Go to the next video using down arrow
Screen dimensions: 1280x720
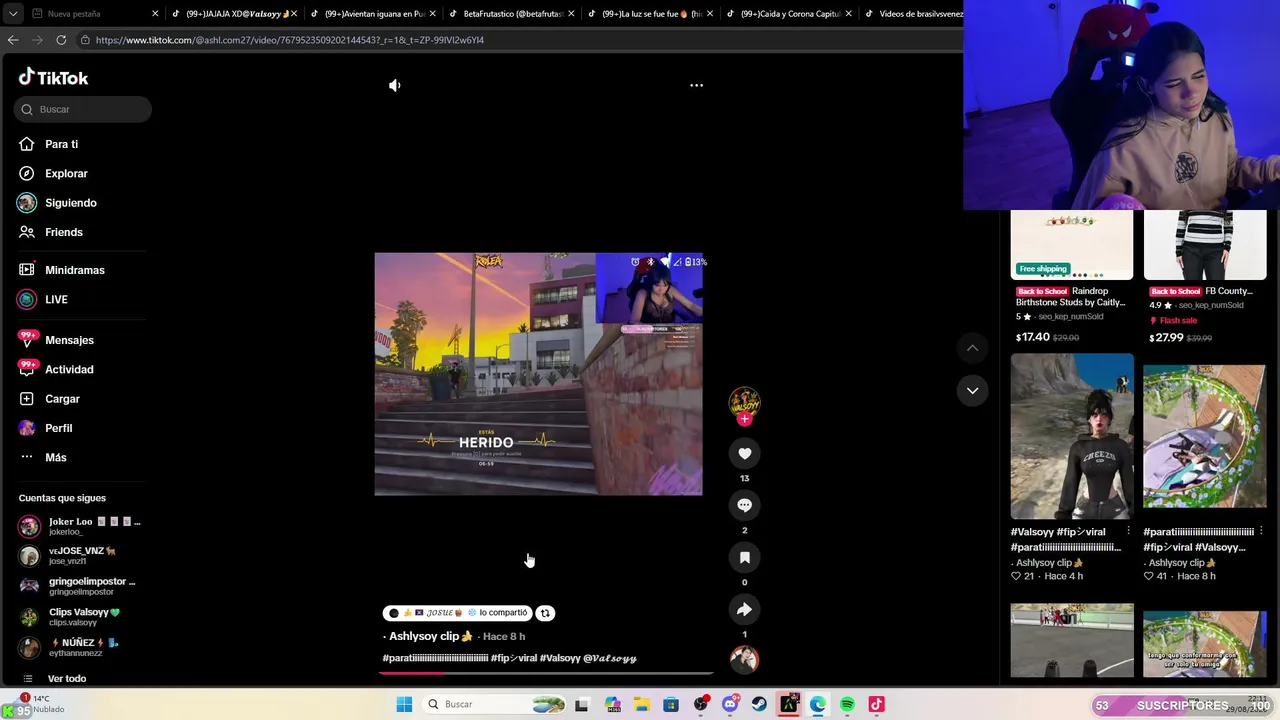point(972,390)
